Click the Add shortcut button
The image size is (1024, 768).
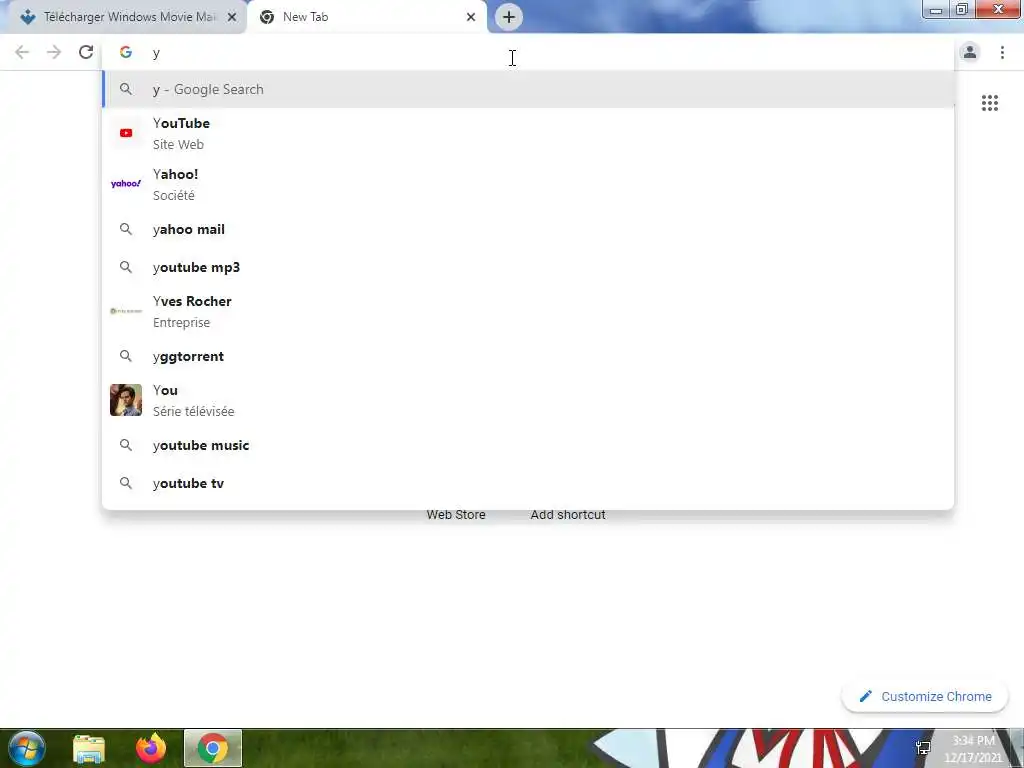[x=568, y=515]
